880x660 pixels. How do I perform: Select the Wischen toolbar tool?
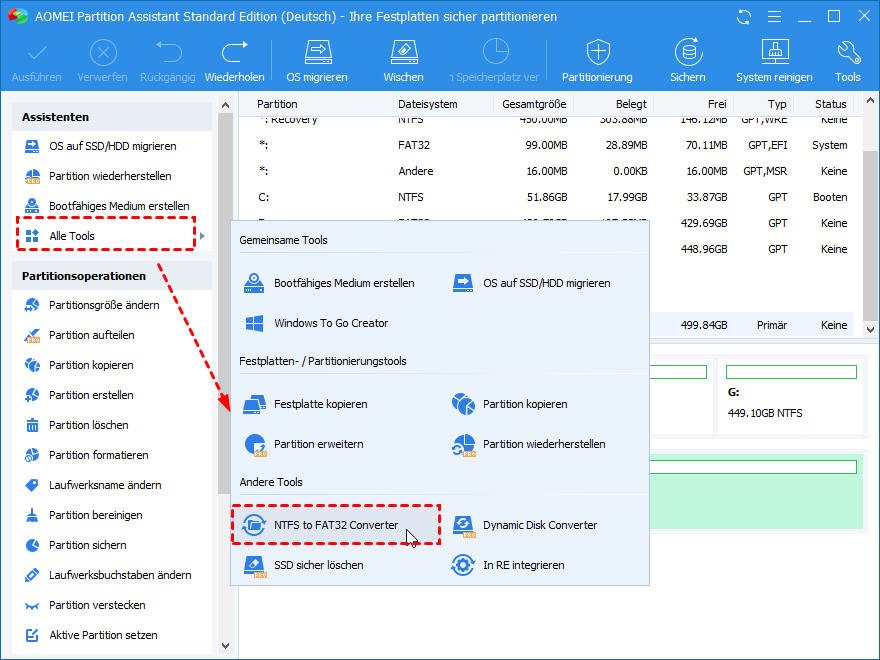pyautogui.click(x=404, y=61)
